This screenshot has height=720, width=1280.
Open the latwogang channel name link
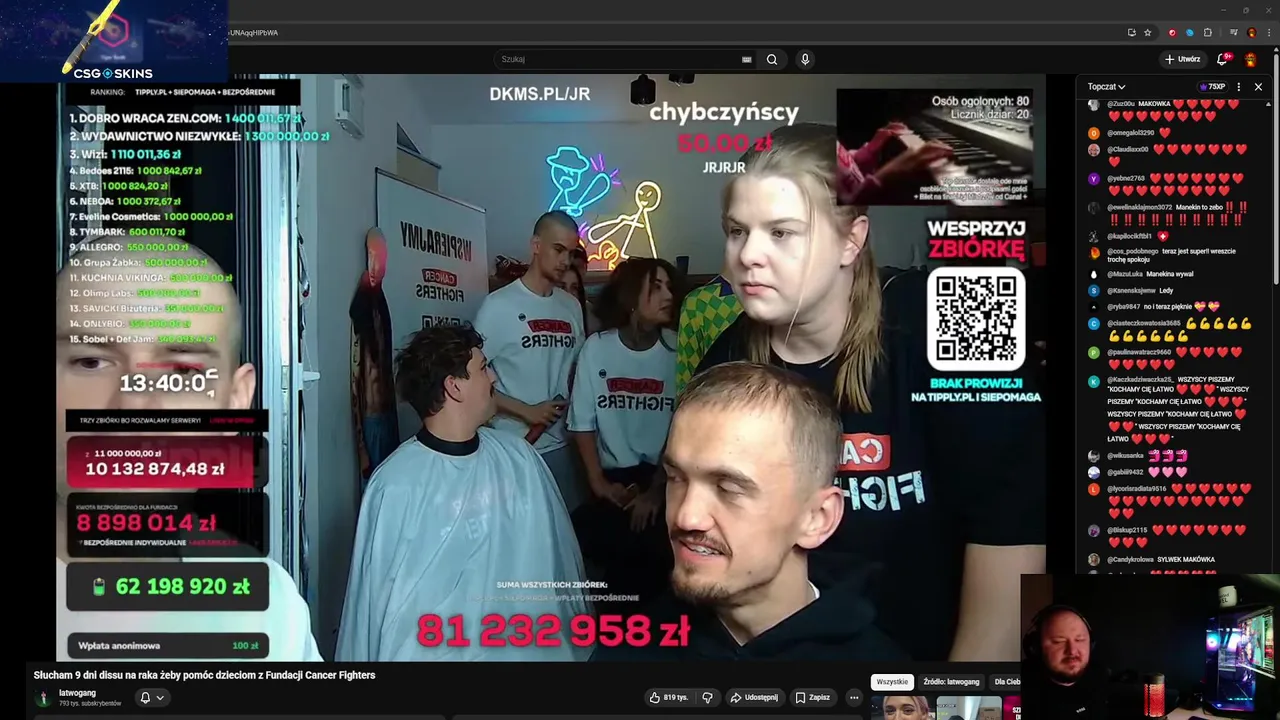[77, 693]
